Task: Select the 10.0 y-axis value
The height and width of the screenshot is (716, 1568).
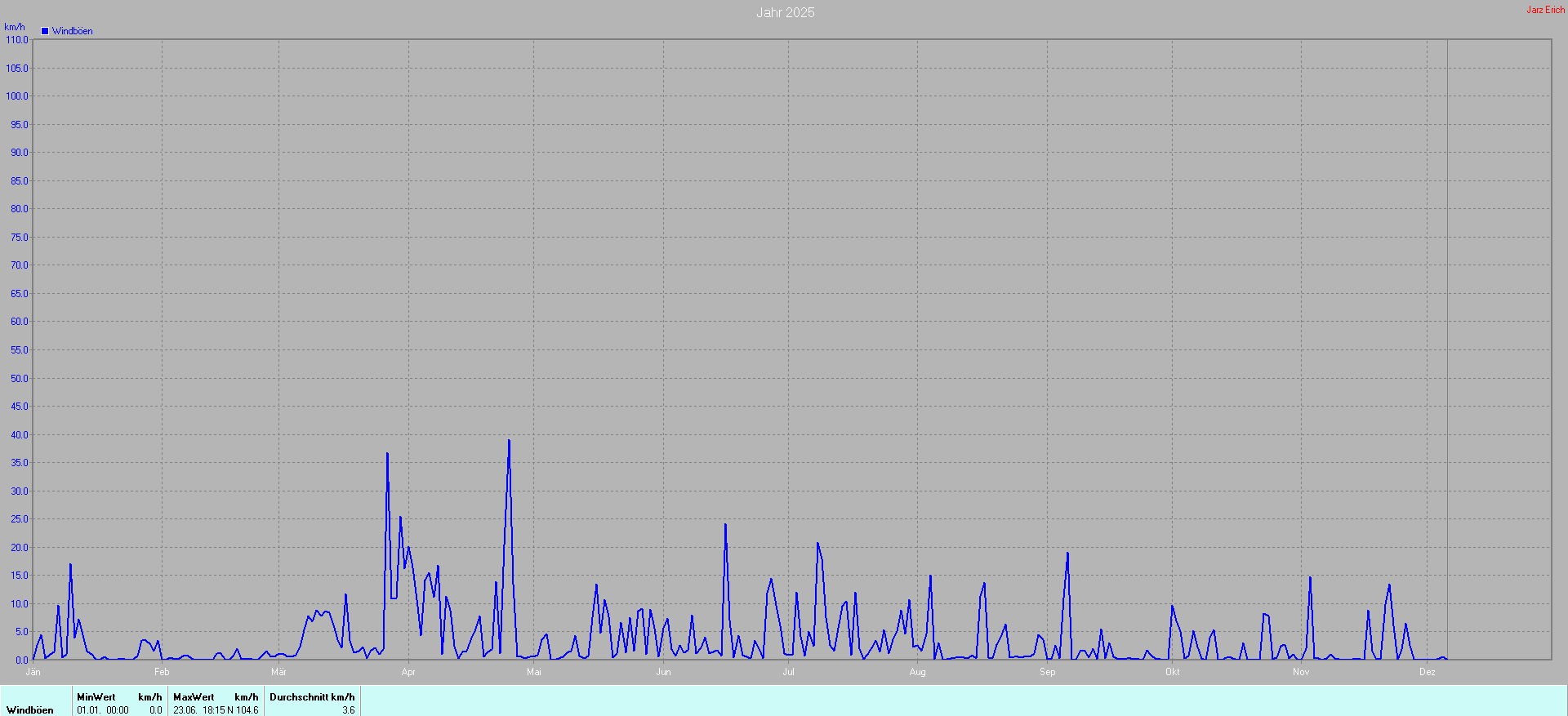Action: pyautogui.click(x=20, y=604)
